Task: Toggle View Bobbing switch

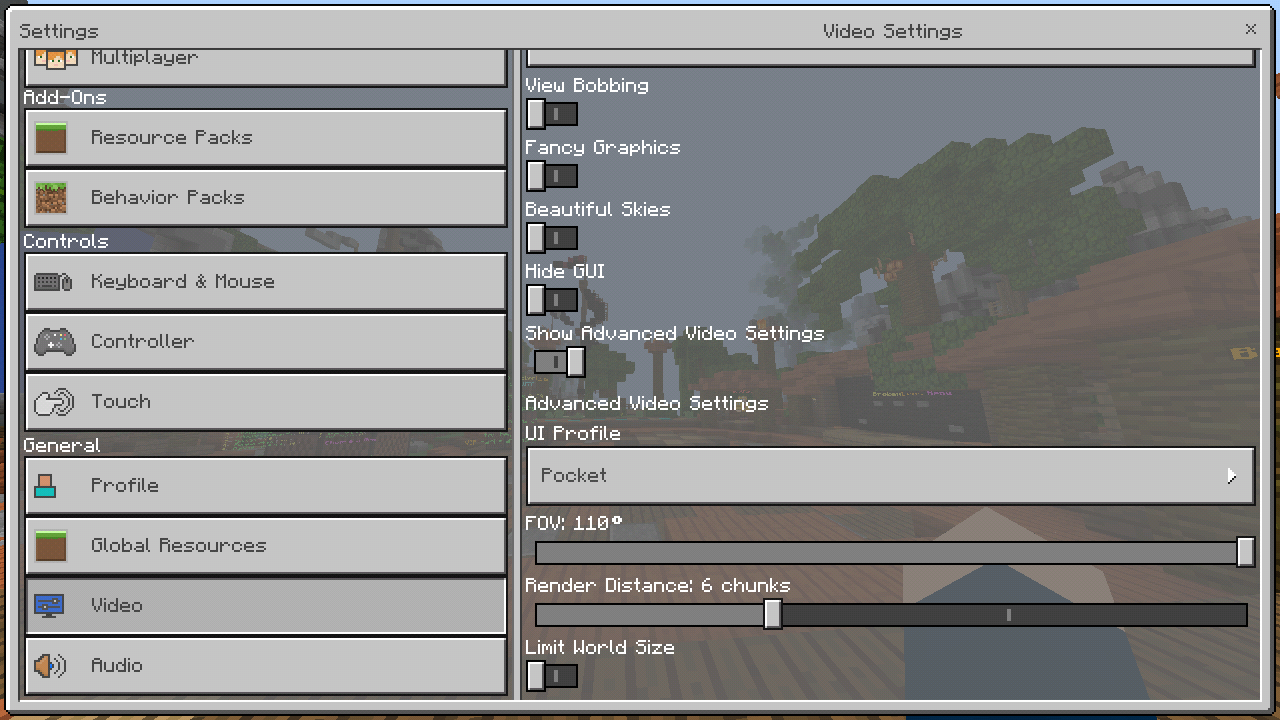Action: coord(551,114)
